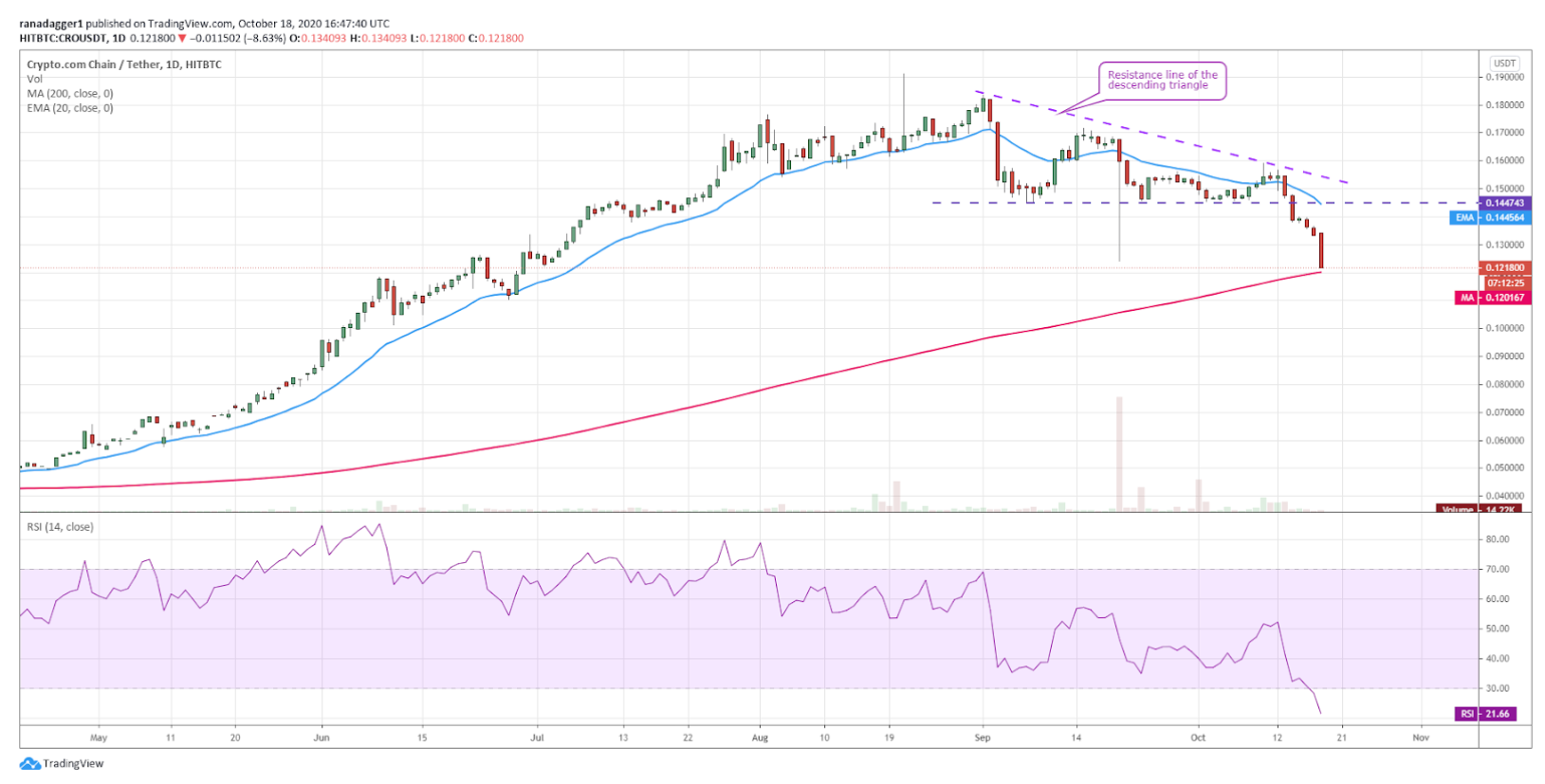Image resolution: width=1545 pixels, height=784 pixels.
Task: Open the Crypto.com Chain / Tether symbol title
Action: click(123, 64)
